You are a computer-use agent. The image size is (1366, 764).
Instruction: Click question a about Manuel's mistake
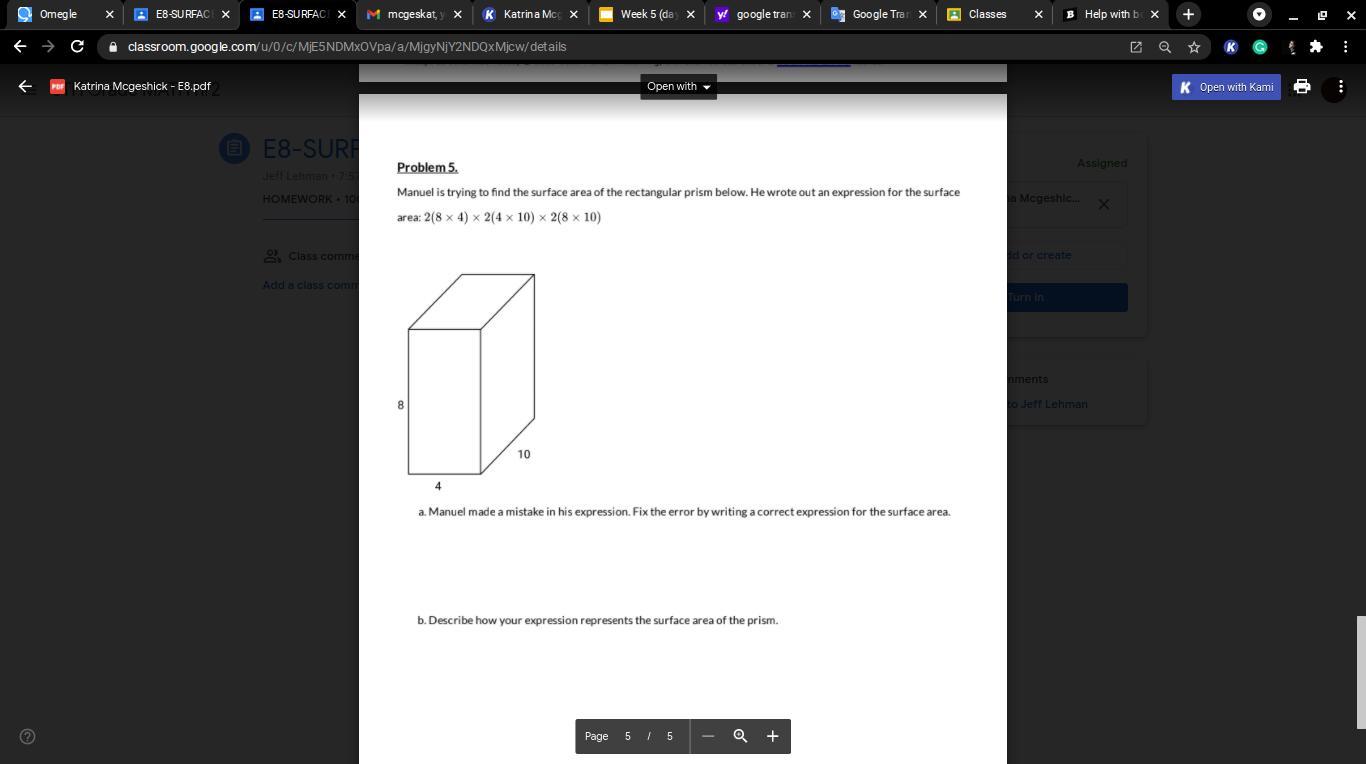click(x=684, y=511)
